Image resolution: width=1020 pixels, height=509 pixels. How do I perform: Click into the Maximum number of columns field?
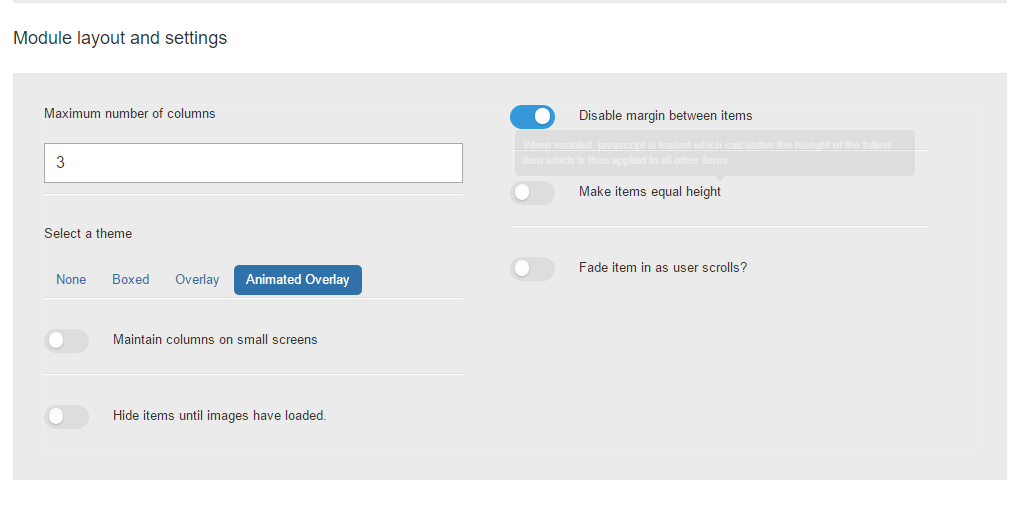254,163
